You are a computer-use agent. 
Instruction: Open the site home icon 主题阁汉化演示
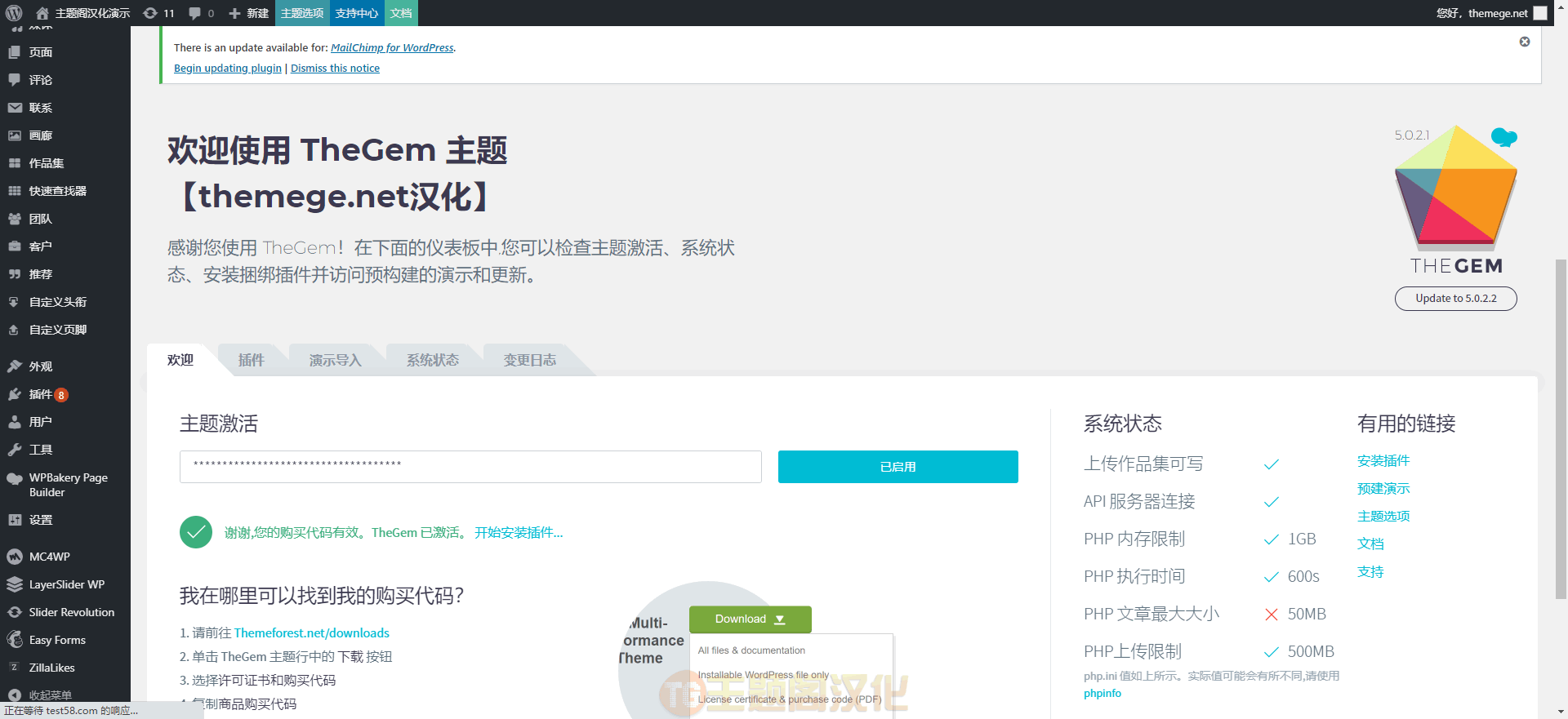[x=82, y=13]
